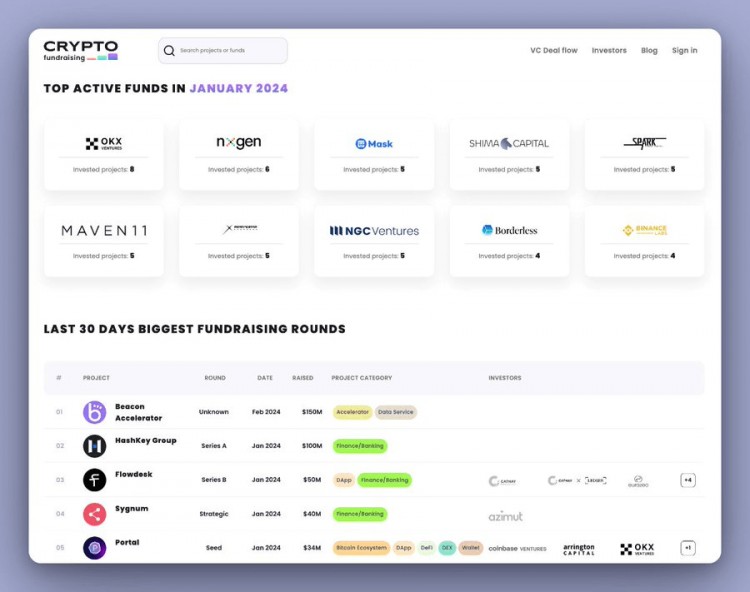Screen dimensions: 750x592
Task: Select the Accelerator category tag
Action: [352, 412]
